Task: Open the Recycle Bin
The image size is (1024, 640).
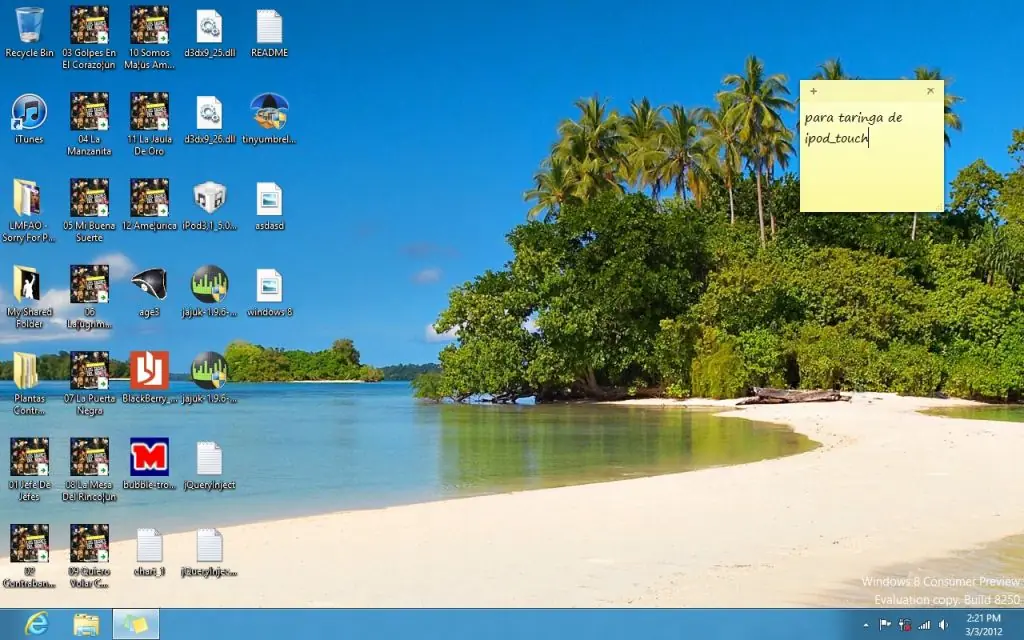Action: click(x=29, y=26)
